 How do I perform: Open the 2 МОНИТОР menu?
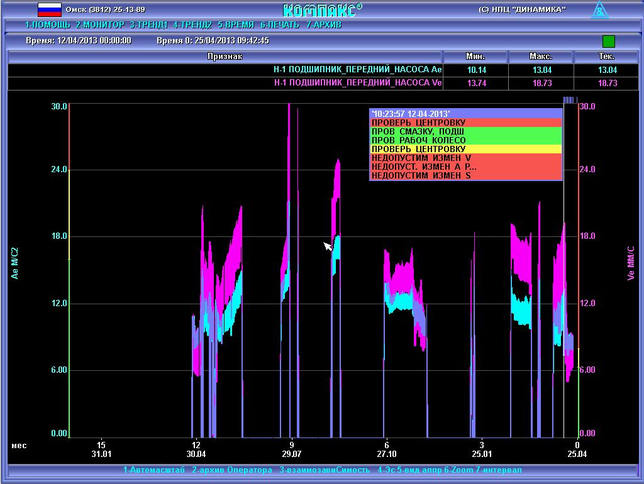tap(100, 23)
